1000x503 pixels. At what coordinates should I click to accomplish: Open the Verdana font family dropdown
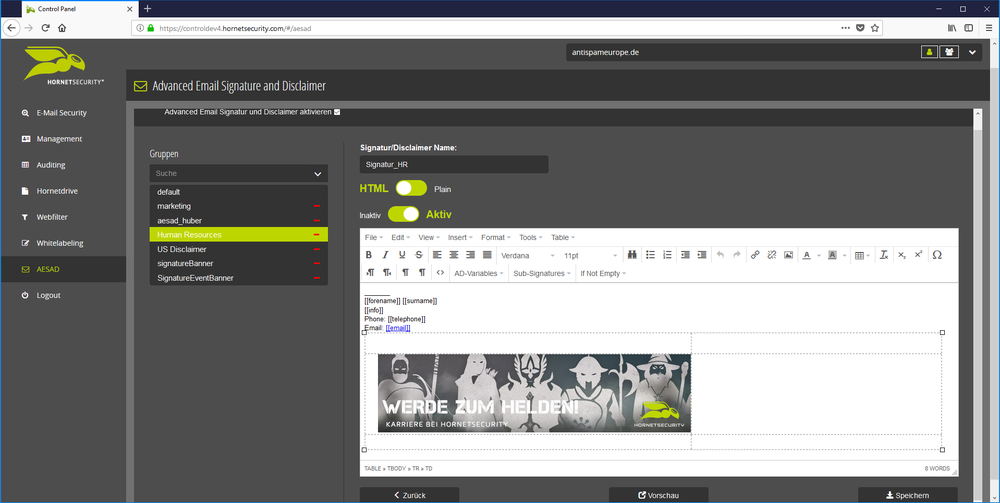(x=528, y=255)
